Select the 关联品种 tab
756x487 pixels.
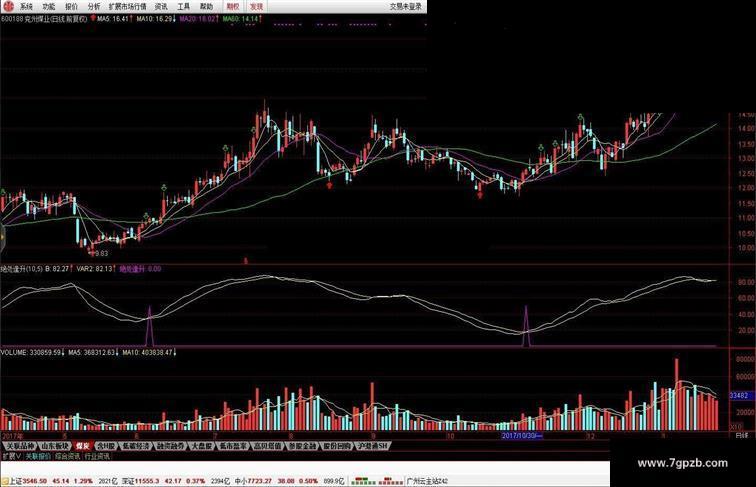19,446
